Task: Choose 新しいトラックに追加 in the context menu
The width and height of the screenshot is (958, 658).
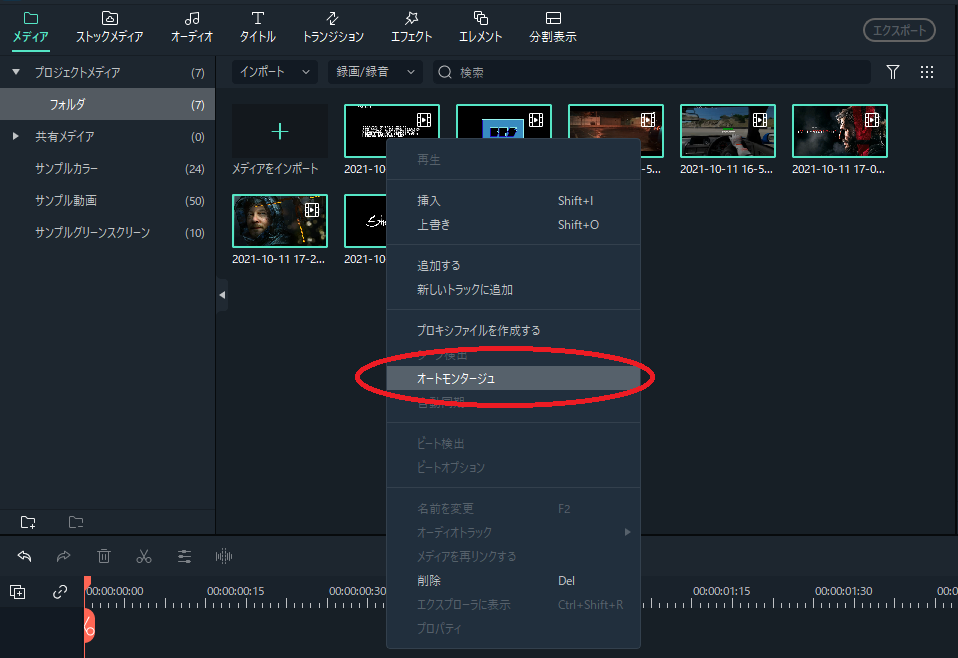Action: [x=513, y=290]
